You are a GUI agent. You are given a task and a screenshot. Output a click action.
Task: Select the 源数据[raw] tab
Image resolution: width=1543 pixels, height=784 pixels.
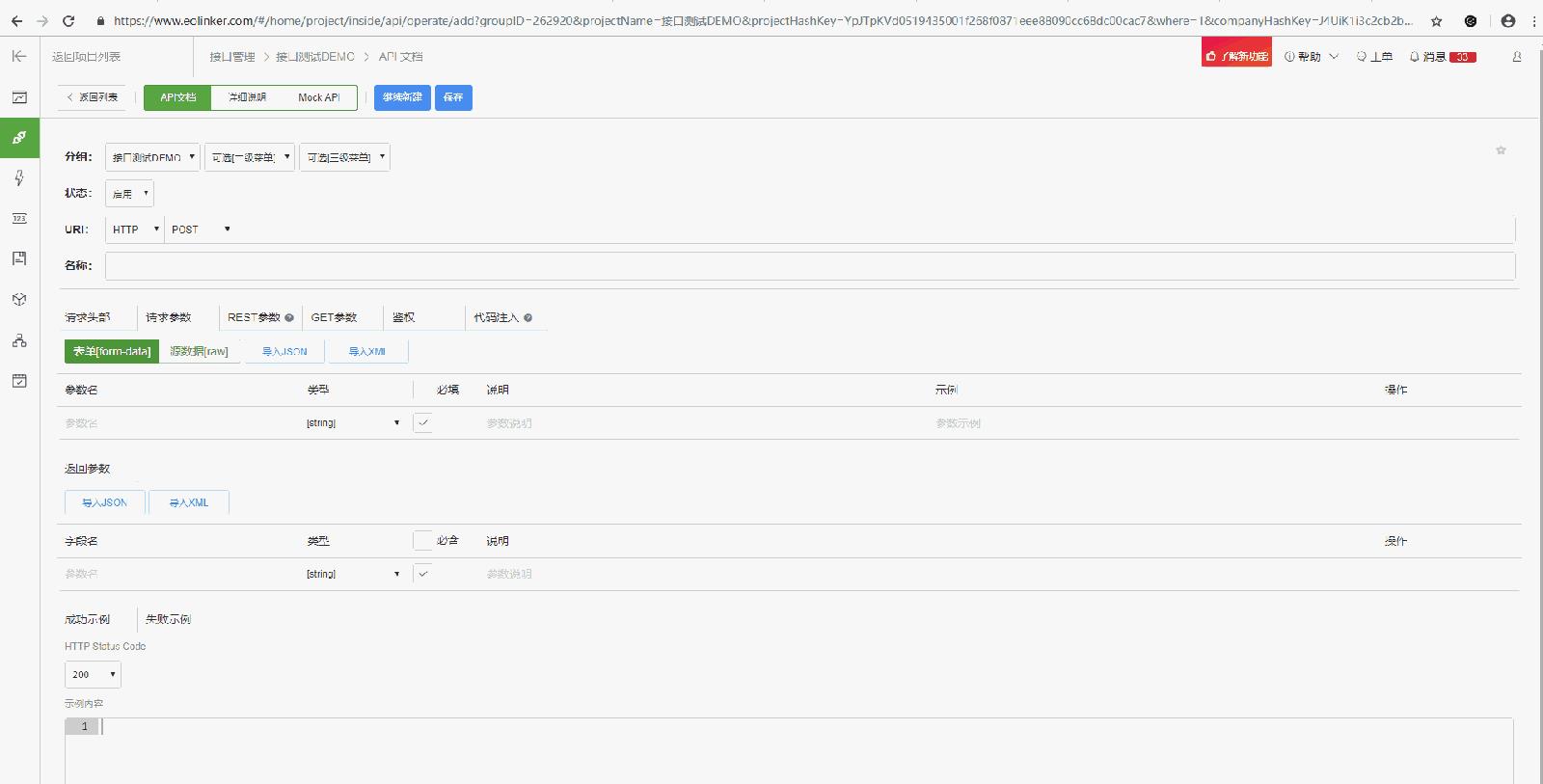tap(200, 351)
